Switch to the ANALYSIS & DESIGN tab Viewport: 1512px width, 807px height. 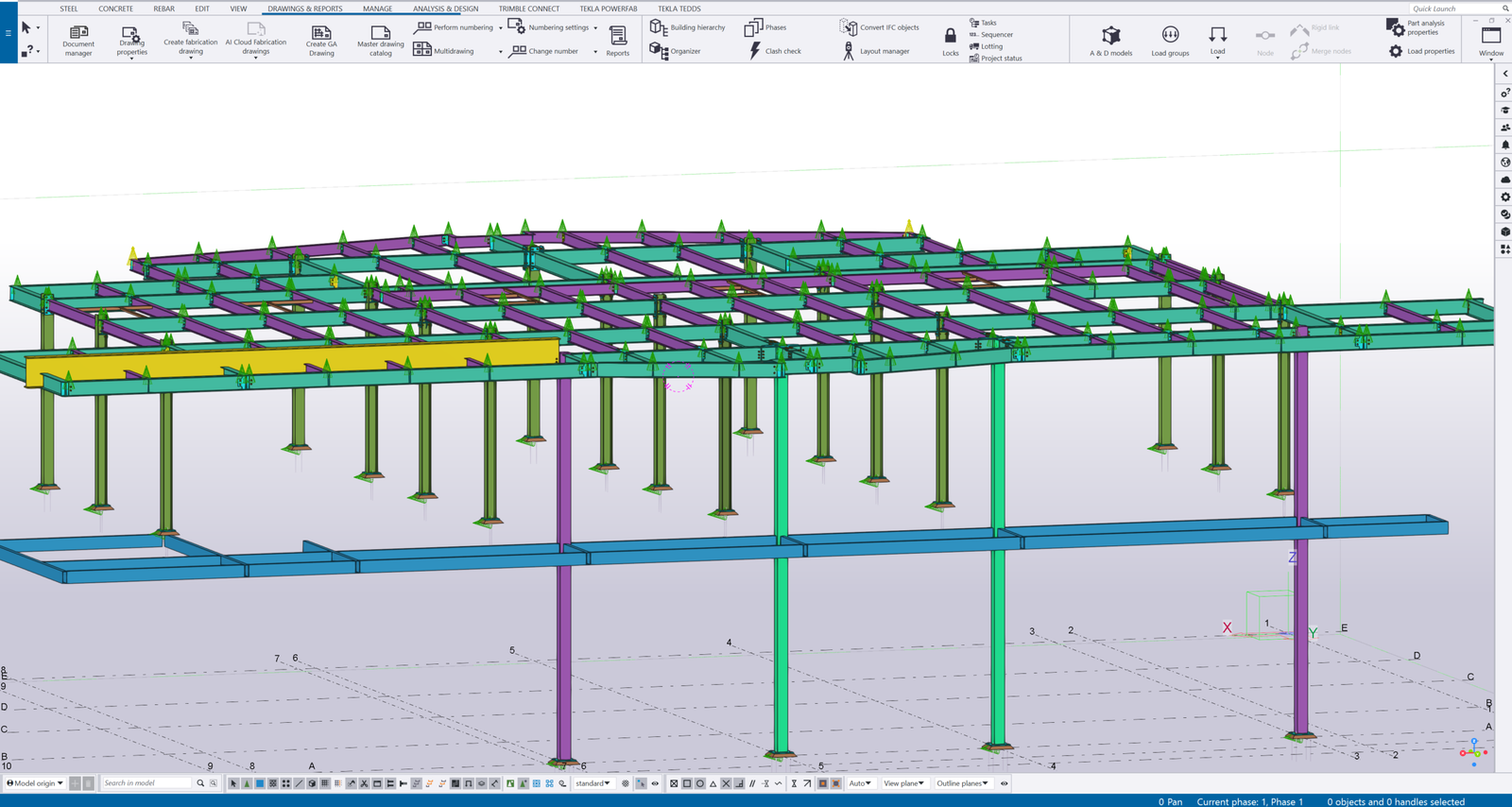[445, 9]
